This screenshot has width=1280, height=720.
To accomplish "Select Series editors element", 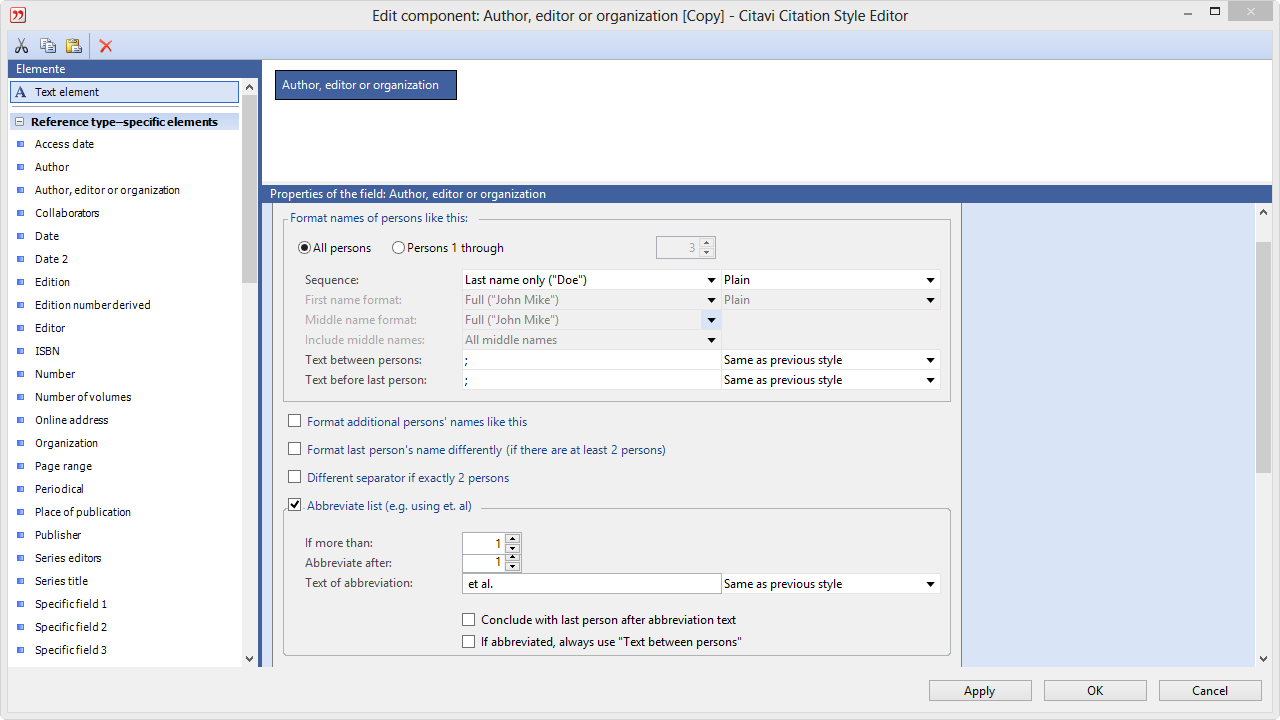I will (68, 558).
